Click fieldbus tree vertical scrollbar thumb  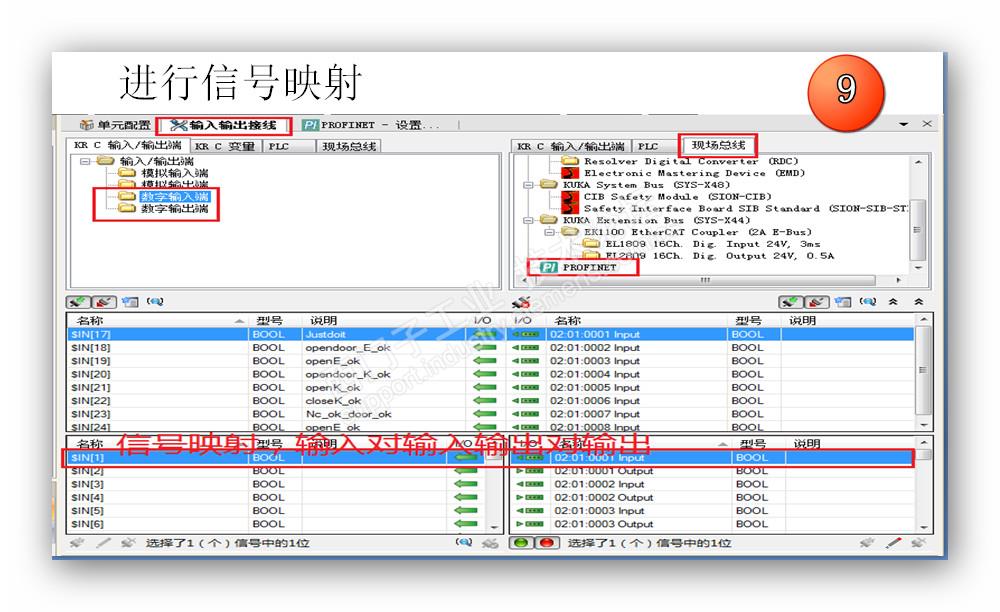(x=917, y=229)
